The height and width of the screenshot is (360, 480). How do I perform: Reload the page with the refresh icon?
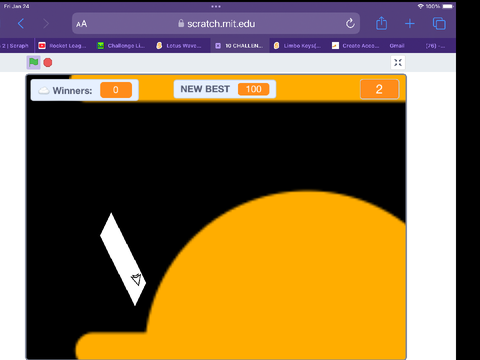(x=350, y=23)
